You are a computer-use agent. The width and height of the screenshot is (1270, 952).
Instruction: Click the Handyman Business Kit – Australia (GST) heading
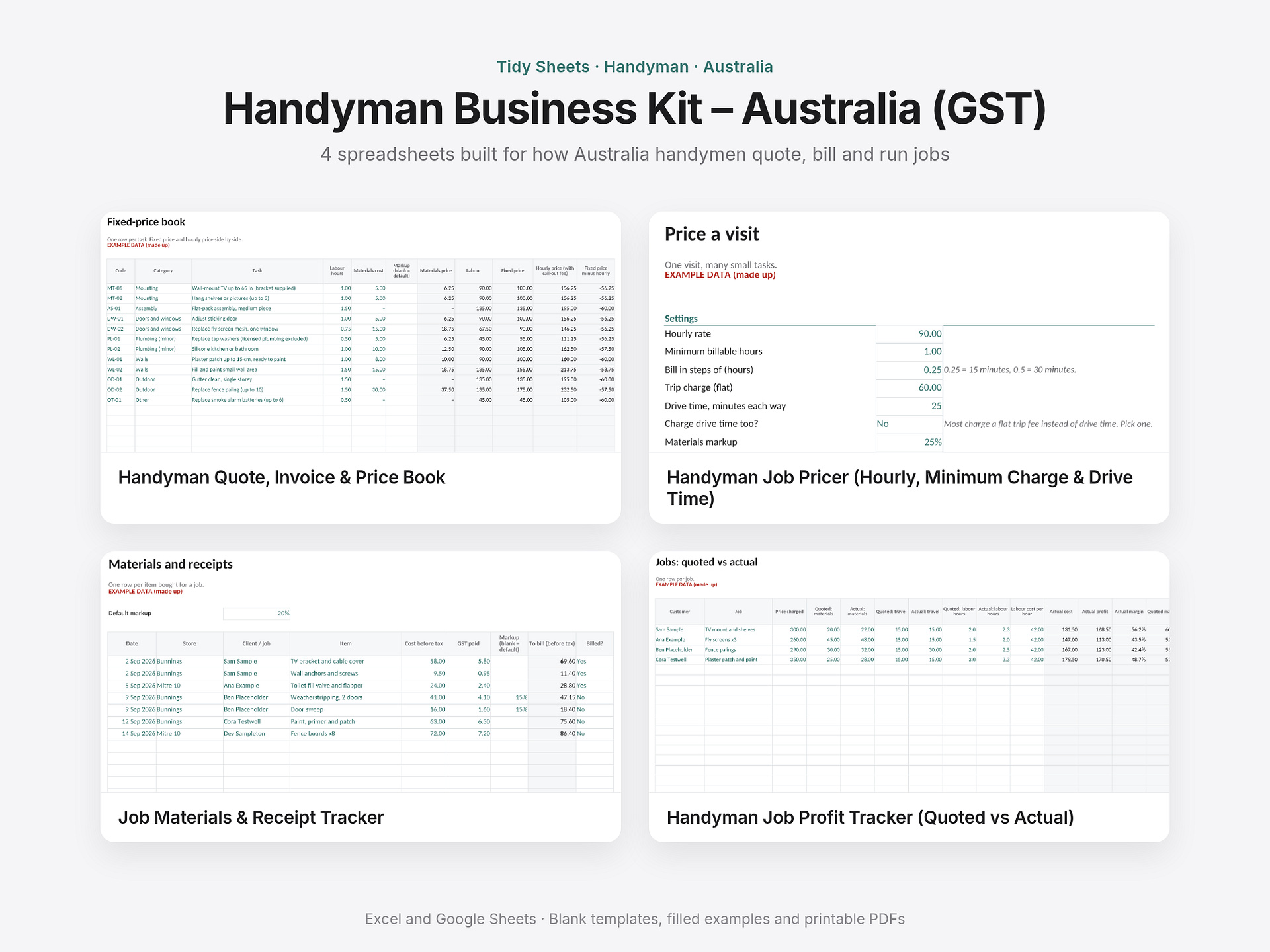coord(635,108)
